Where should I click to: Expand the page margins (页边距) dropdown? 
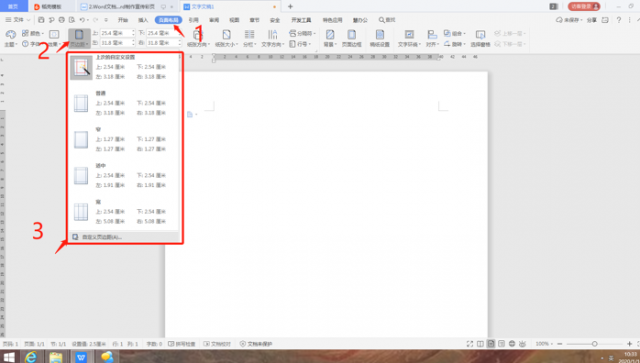point(79,38)
